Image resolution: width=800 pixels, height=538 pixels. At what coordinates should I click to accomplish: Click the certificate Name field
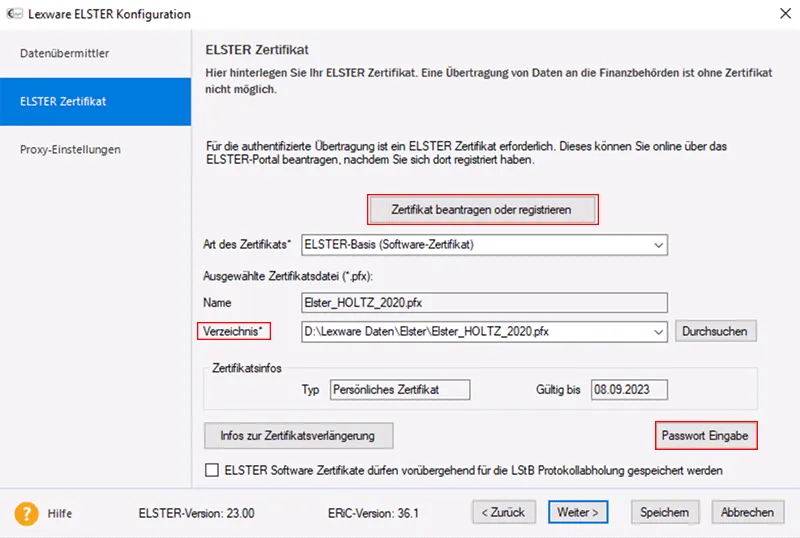pyautogui.click(x=484, y=301)
